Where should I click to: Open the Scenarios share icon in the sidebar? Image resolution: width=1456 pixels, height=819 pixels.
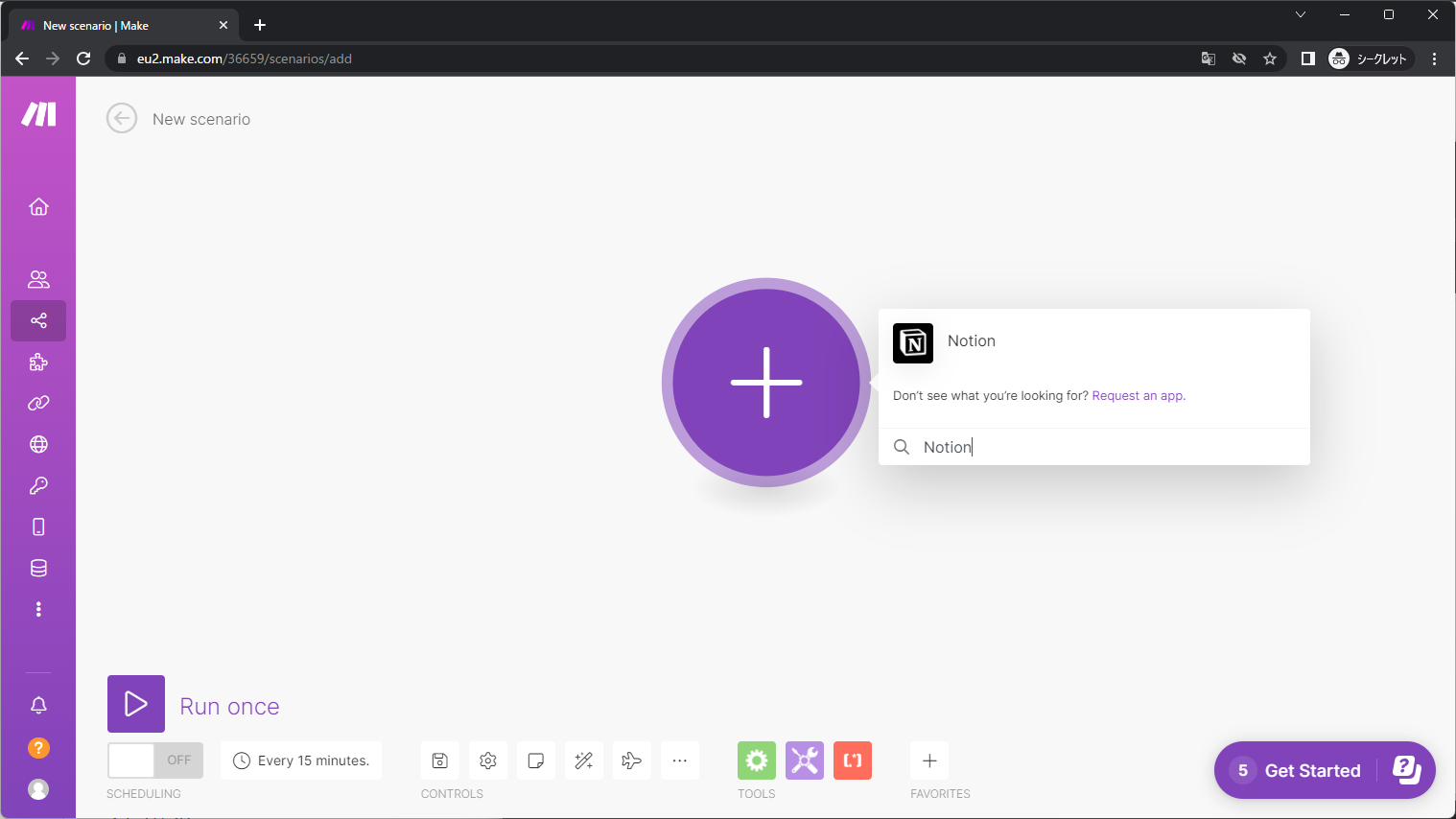(38, 320)
